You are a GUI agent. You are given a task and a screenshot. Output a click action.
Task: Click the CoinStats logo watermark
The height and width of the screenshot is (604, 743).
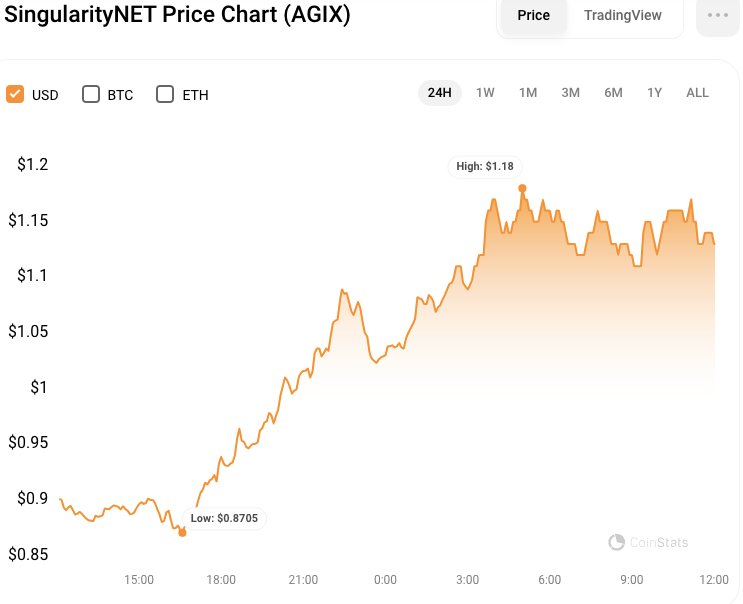pyautogui.click(x=617, y=542)
